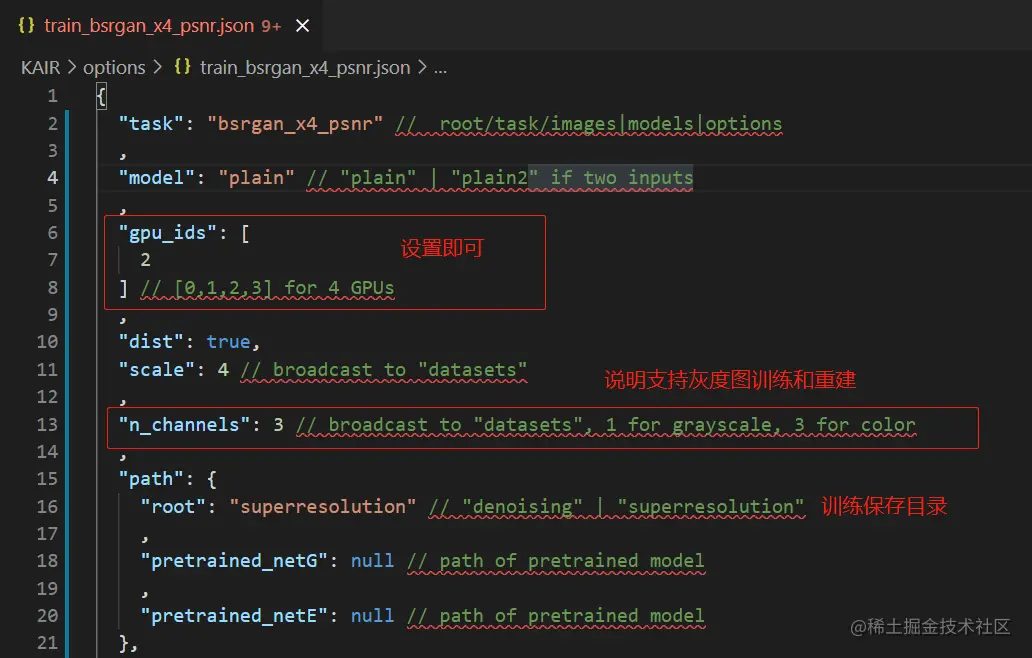The image size is (1032, 658).
Task: Click the "plain2" if two inputs comment
Action: (x=500, y=178)
